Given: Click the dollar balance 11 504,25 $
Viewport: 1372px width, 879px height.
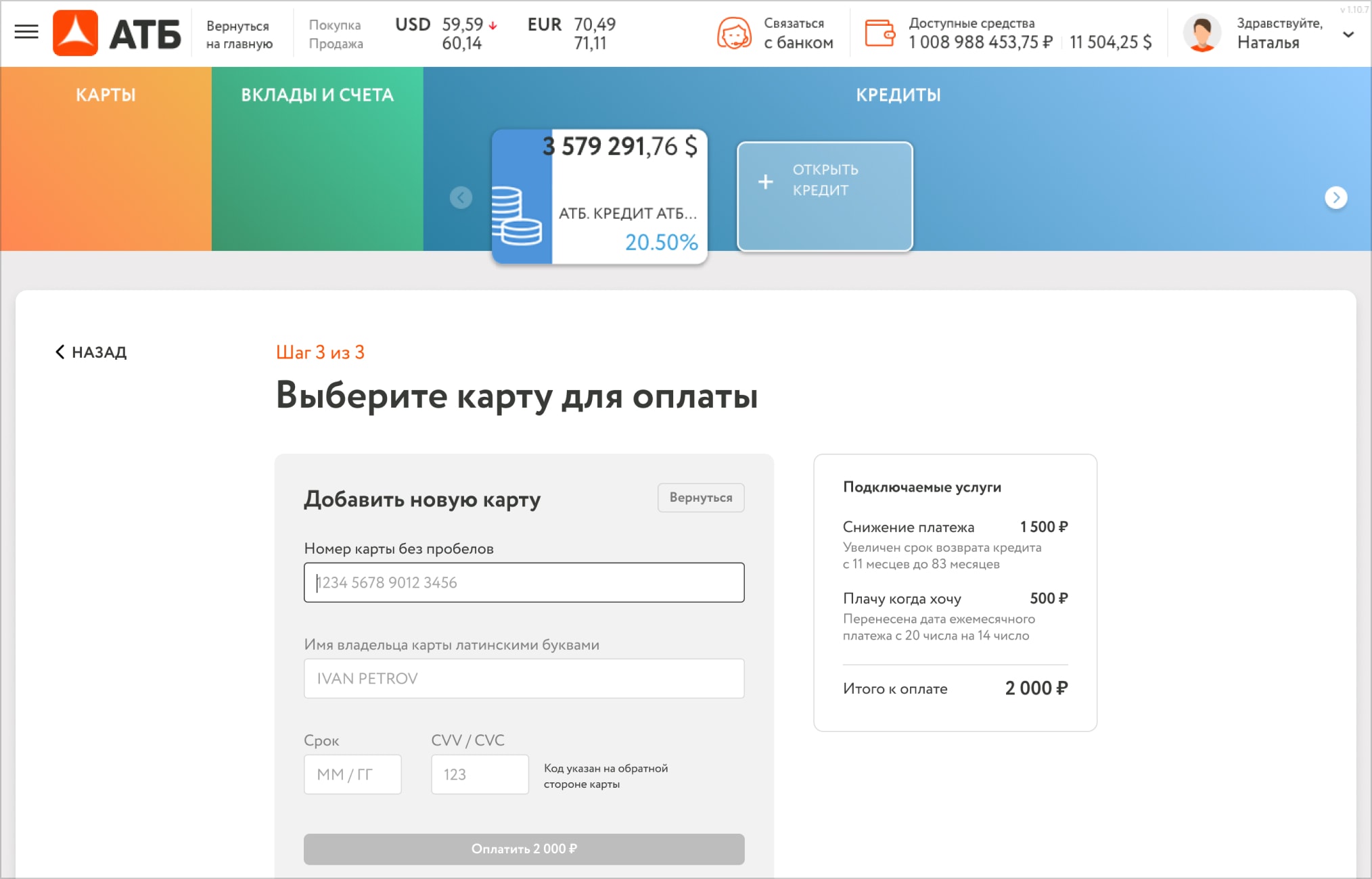Looking at the screenshot, I should click(x=1110, y=43).
